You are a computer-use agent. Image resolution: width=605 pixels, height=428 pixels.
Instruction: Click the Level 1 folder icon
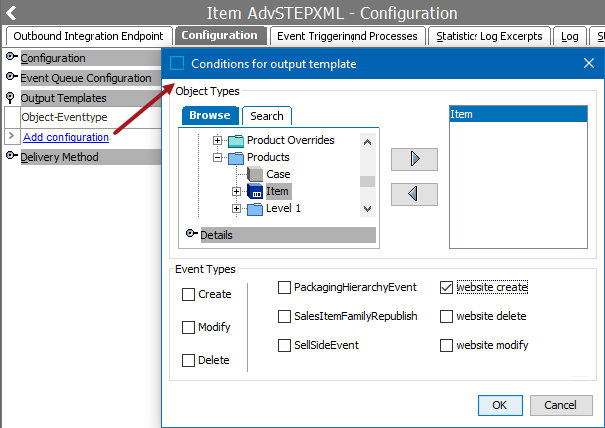click(x=254, y=208)
